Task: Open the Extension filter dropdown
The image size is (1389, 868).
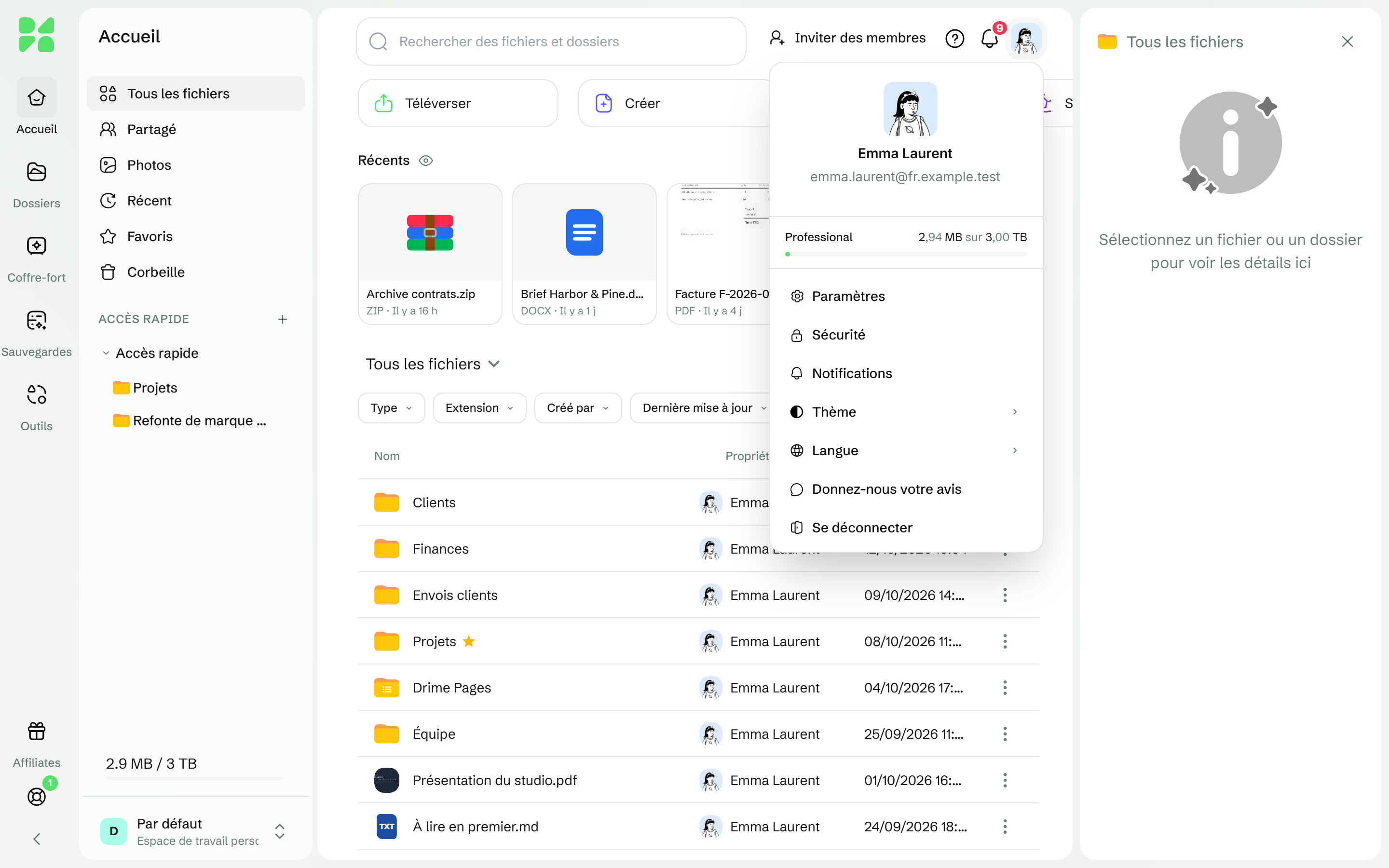Action: pos(479,407)
